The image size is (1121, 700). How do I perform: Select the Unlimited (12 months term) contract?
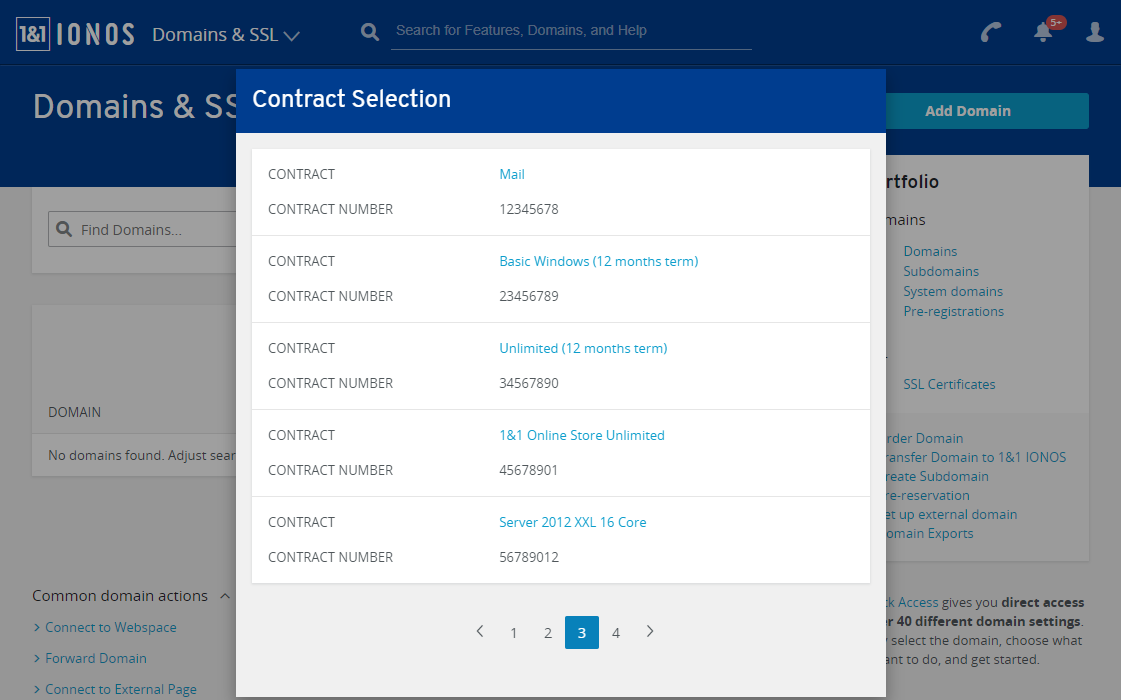pyautogui.click(x=583, y=348)
